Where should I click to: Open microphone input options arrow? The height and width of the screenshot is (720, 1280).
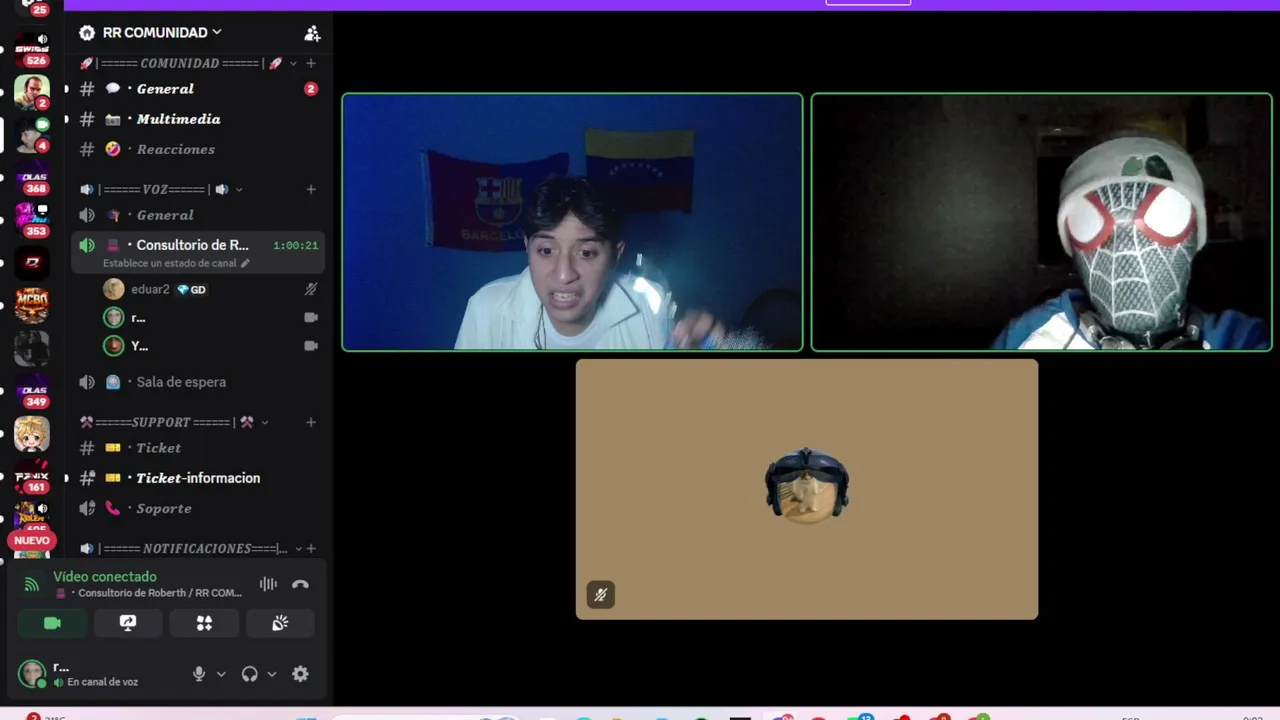point(221,674)
